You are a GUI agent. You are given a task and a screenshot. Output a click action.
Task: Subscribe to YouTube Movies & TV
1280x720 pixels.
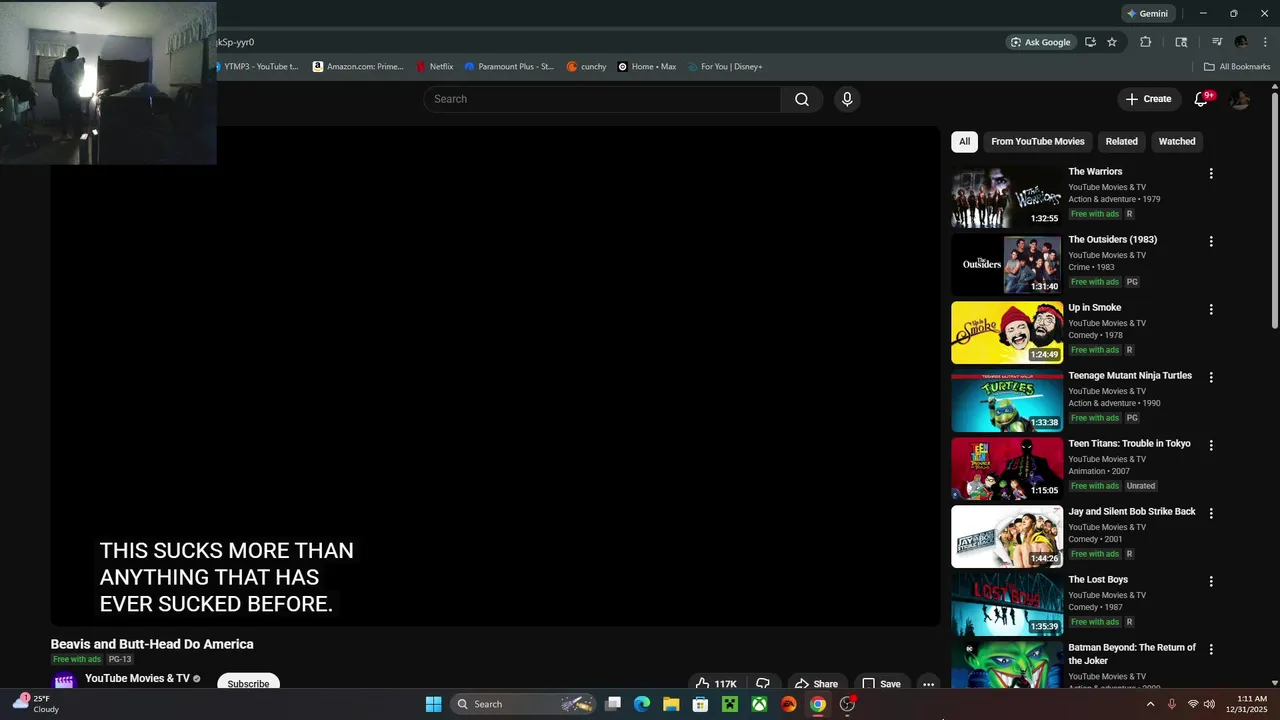(x=248, y=683)
